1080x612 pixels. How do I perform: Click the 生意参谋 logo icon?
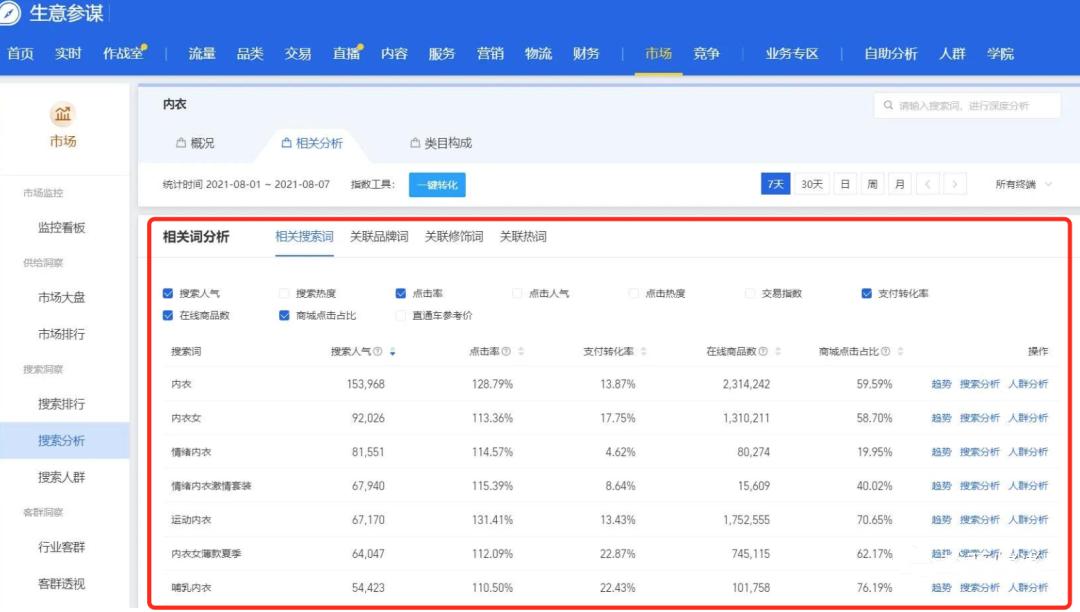click(x=11, y=14)
